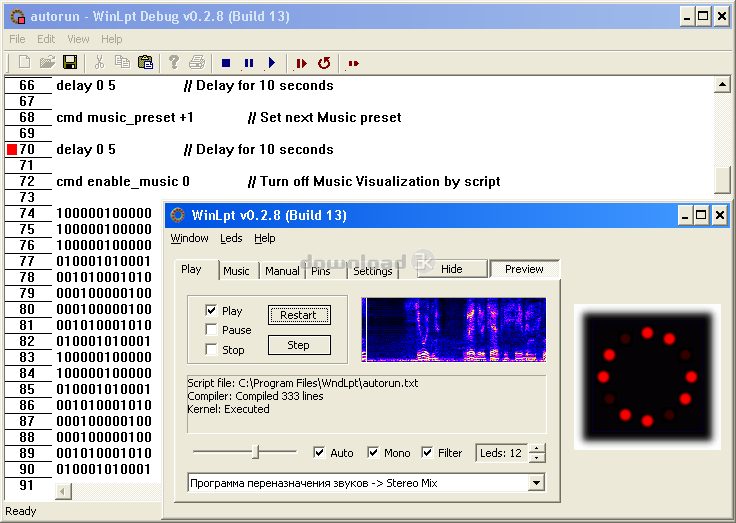Click 'Compiler: Compiled 333 lines' text
The width and height of the screenshot is (736, 523).
coord(255,396)
